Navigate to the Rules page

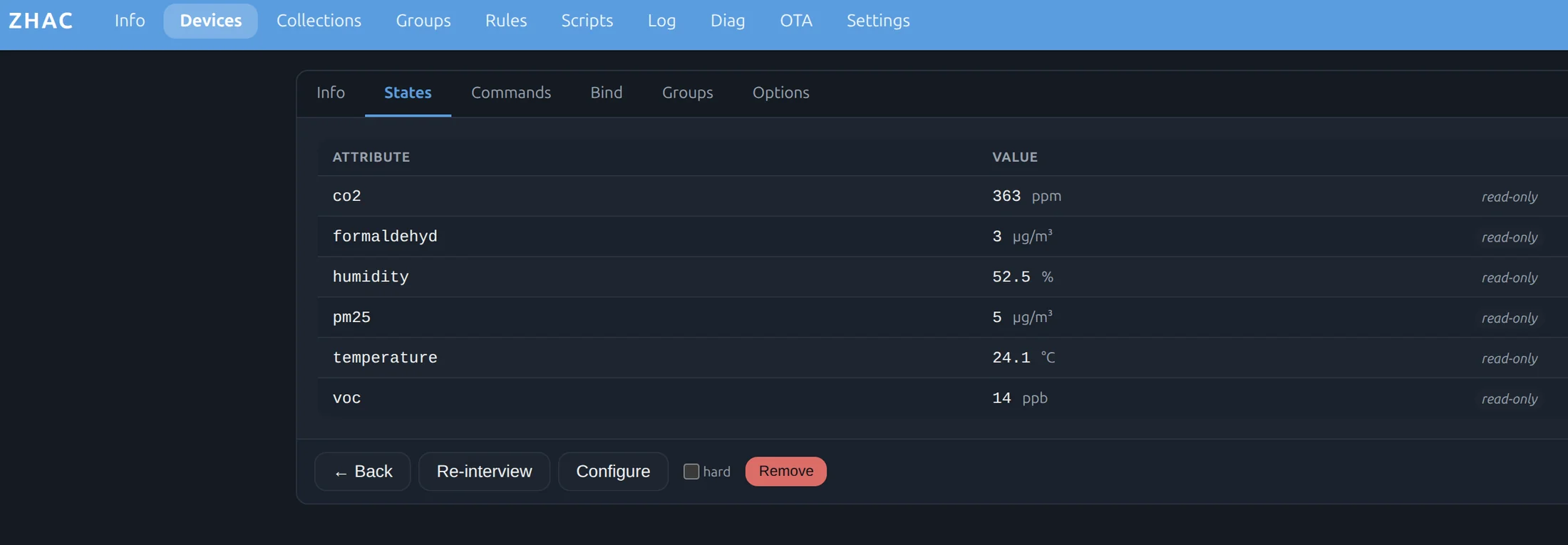tap(506, 21)
